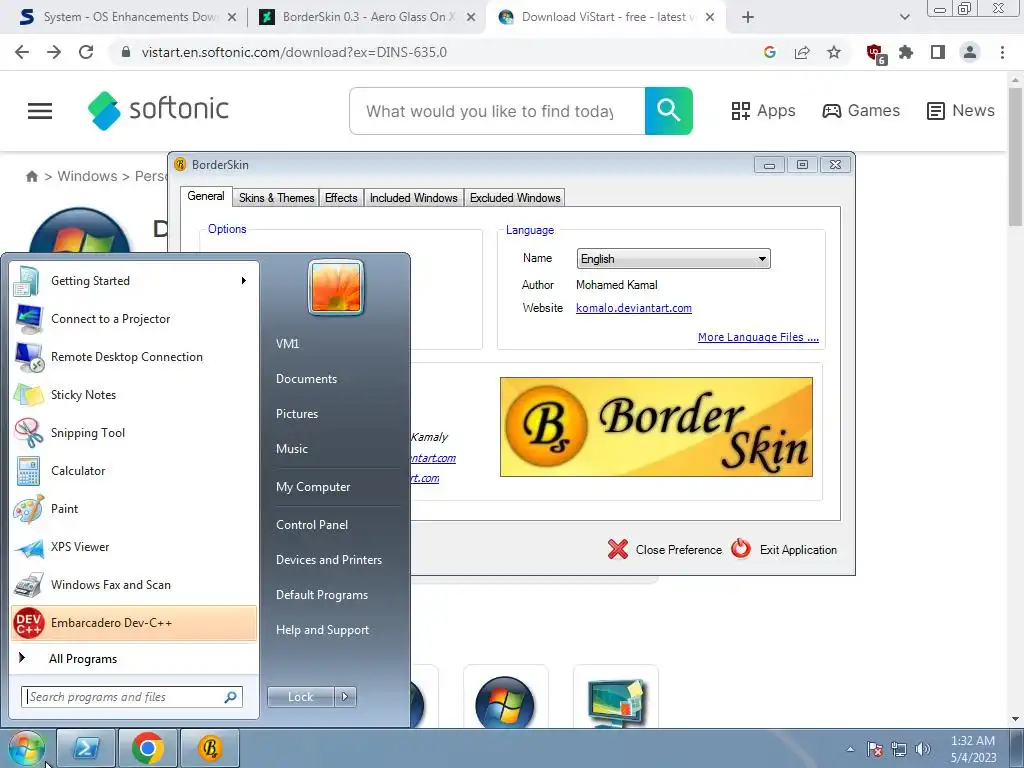Expand the Lock options arrow
Image resolution: width=1024 pixels, height=768 pixels.
click(x=345, y=697)
